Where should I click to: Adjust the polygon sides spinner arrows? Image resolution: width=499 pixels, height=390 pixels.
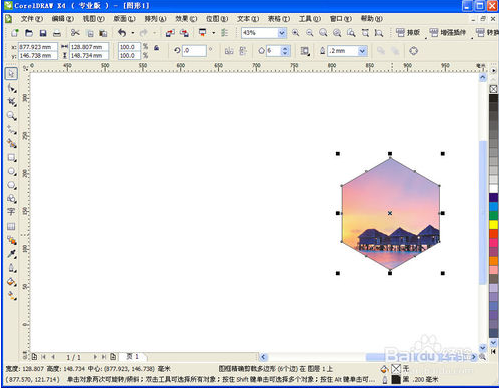[285, 51]
